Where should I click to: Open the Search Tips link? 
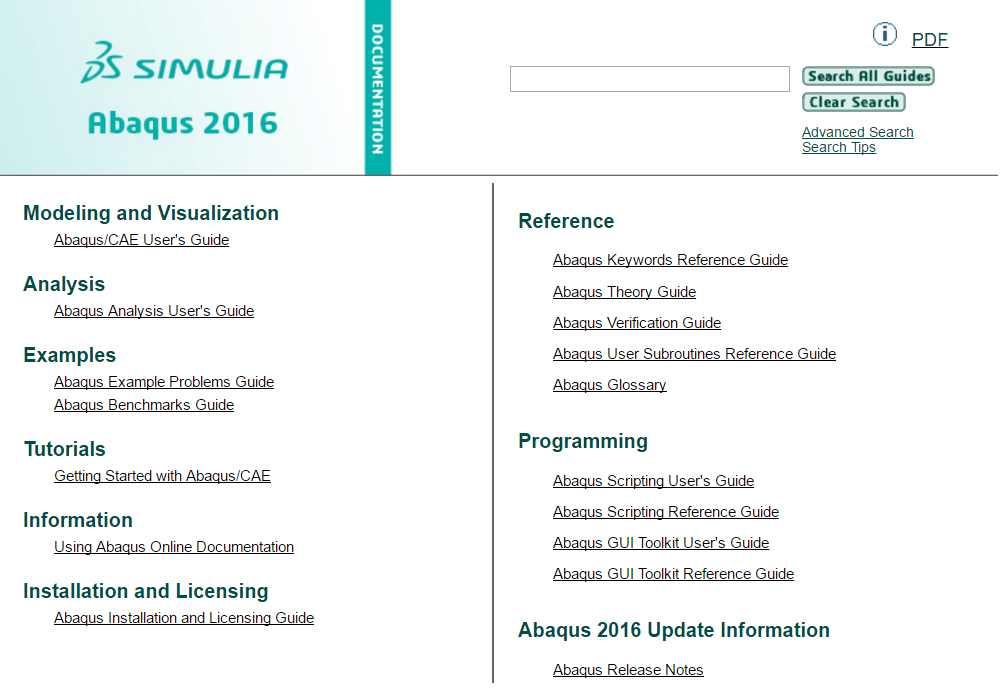(x=838, y=148)
